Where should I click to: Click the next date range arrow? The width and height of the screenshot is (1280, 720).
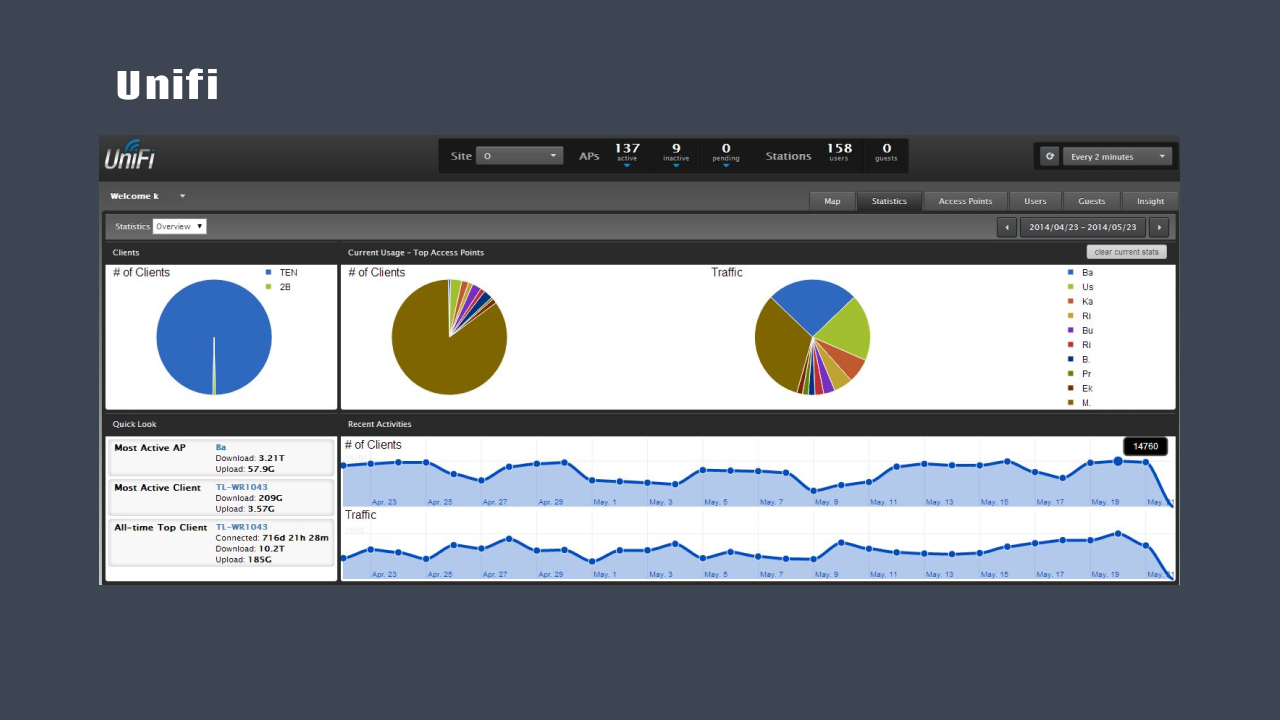1159,227
